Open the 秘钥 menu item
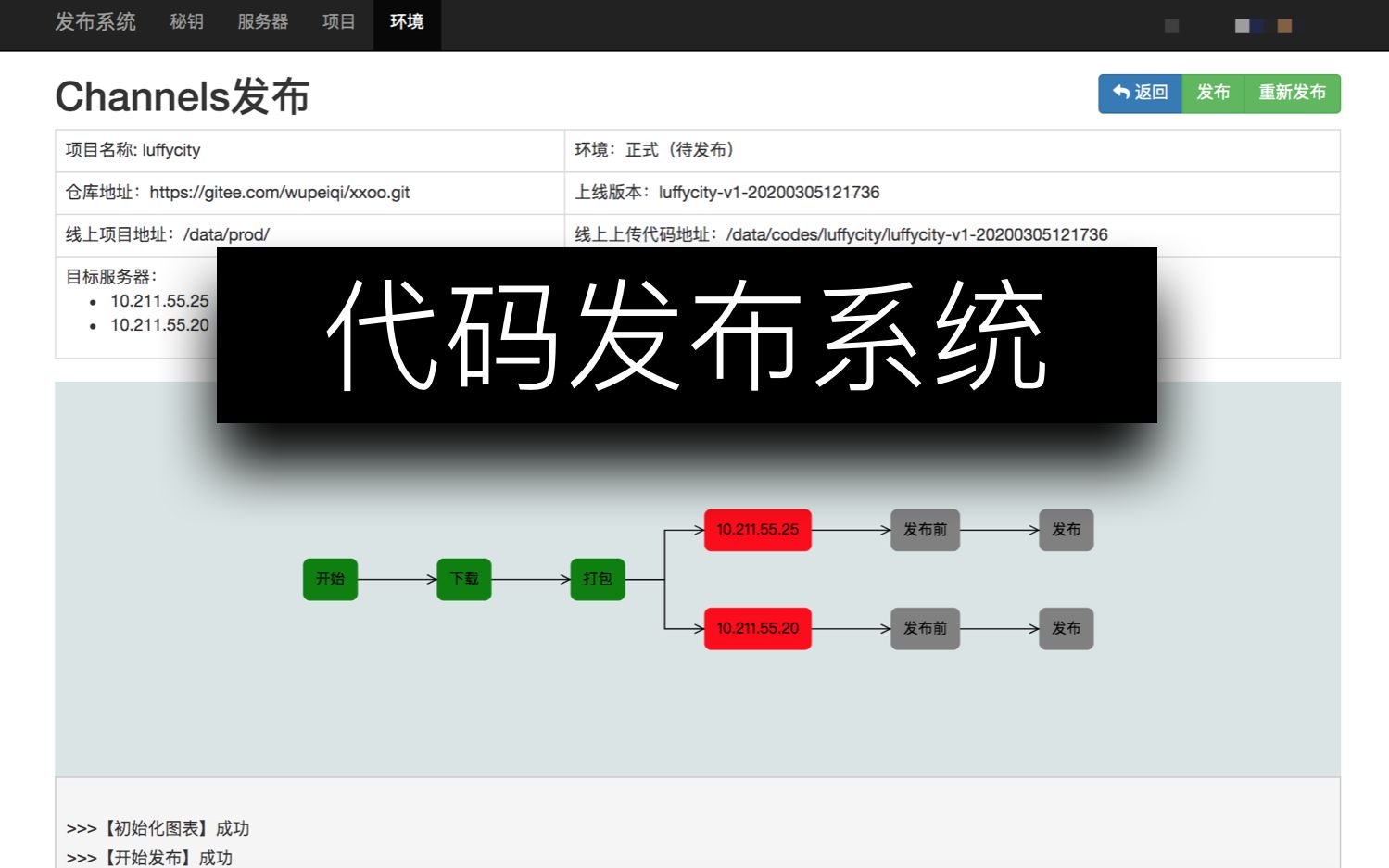 point(187,22)
